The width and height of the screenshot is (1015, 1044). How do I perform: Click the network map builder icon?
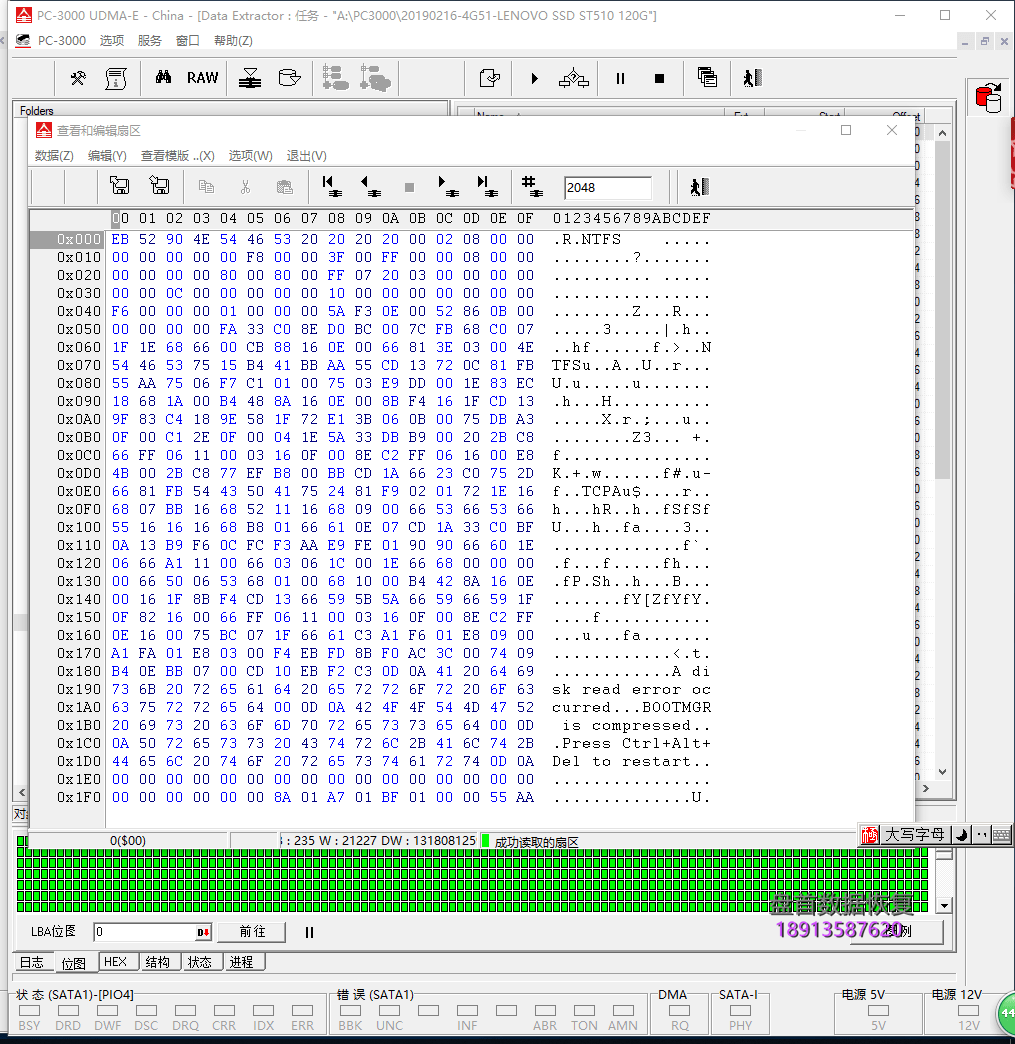(x=573, y=79)
